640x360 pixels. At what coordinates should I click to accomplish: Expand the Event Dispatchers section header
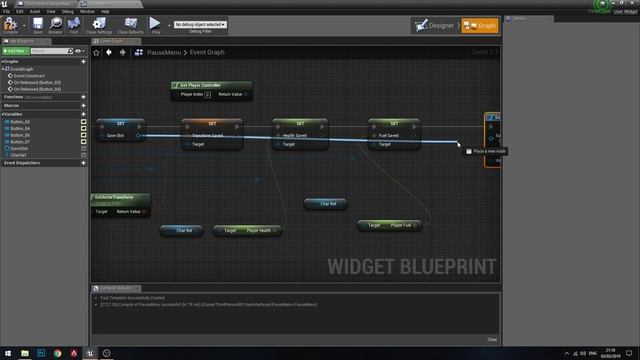pyautogui.click(x=22, y=163)
